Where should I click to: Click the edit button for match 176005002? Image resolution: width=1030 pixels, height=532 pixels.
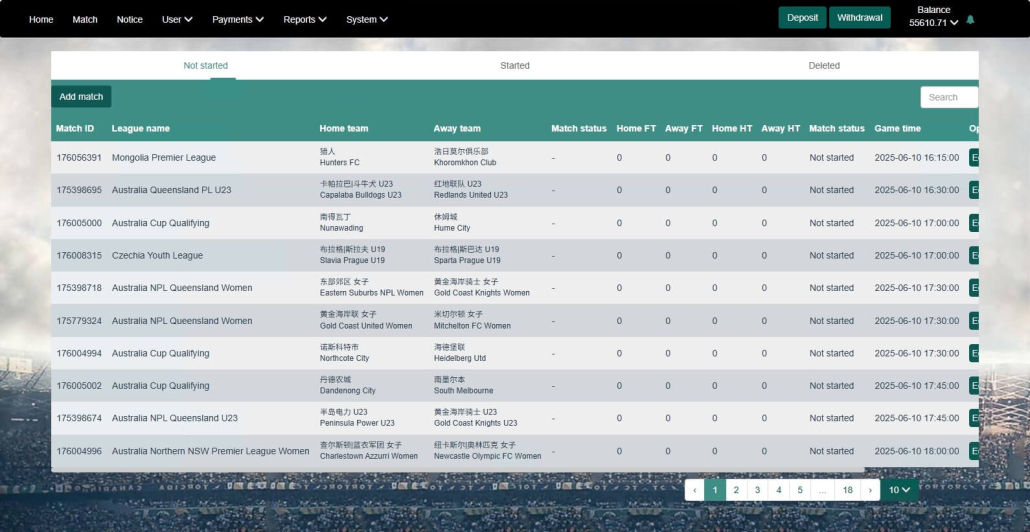[974, 386]
